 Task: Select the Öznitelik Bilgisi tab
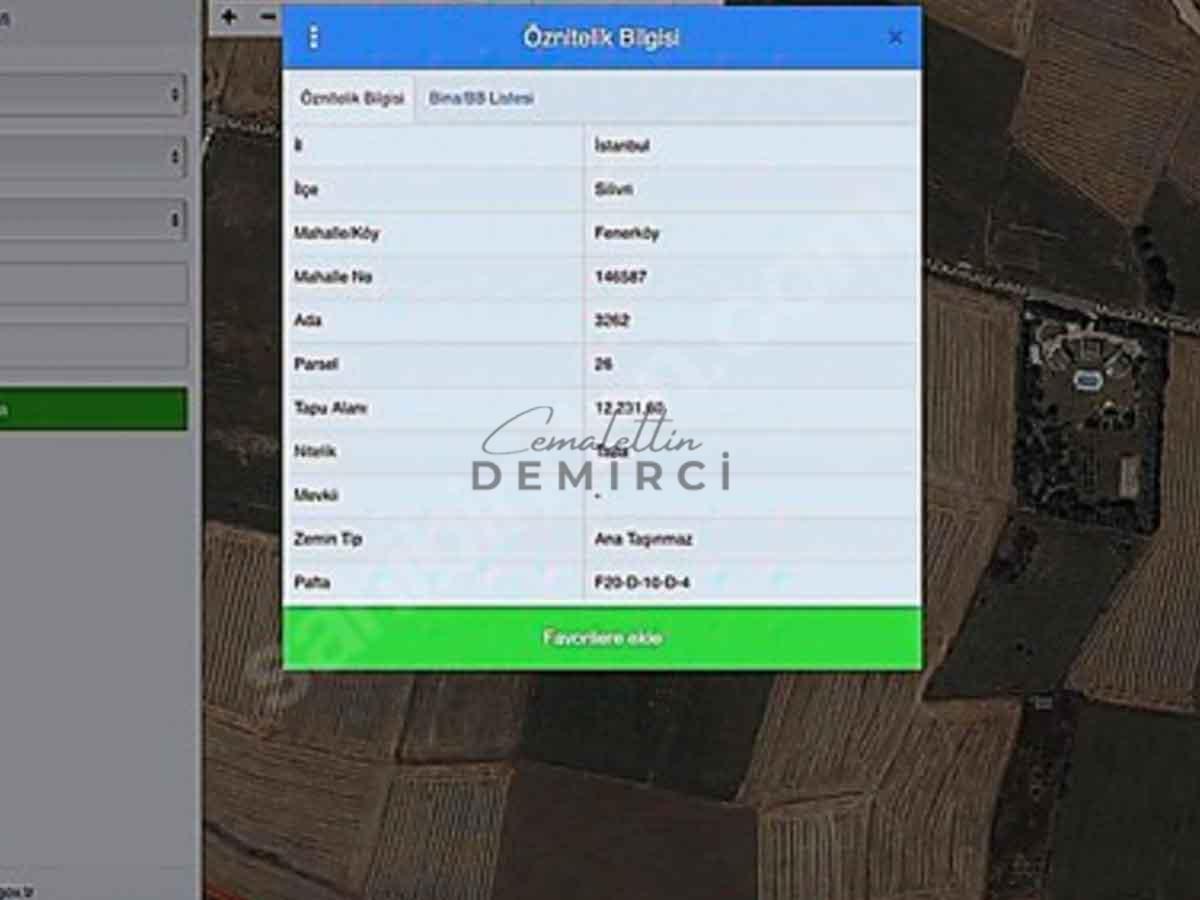pyautogui.click(x=352, y=99)
